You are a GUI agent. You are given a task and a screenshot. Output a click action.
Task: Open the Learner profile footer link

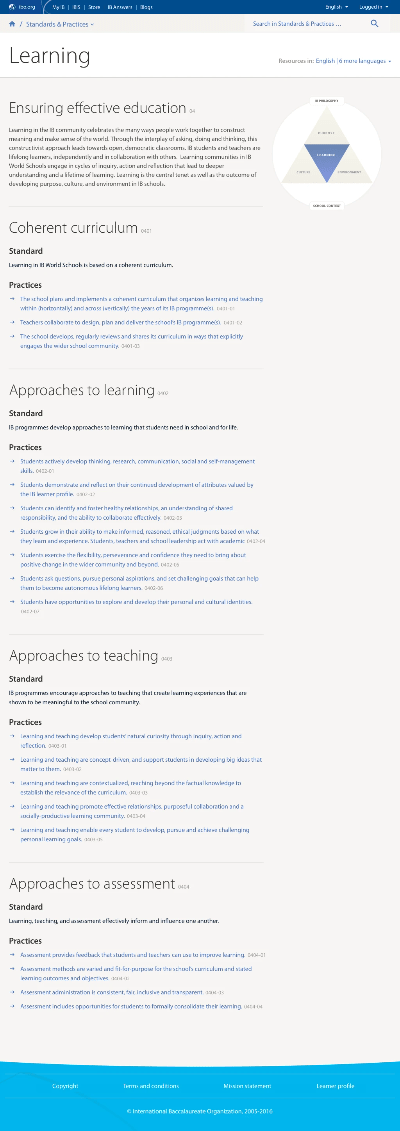335,1086
